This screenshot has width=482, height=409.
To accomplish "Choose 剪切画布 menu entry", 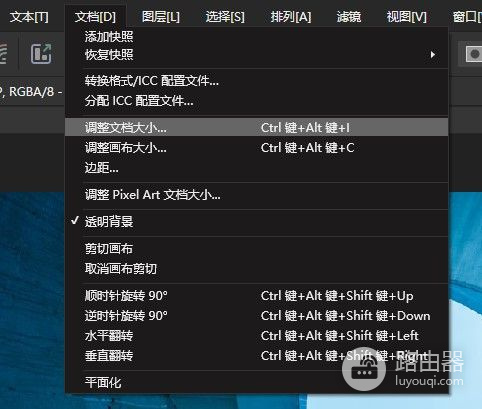I will click(256, 249).
